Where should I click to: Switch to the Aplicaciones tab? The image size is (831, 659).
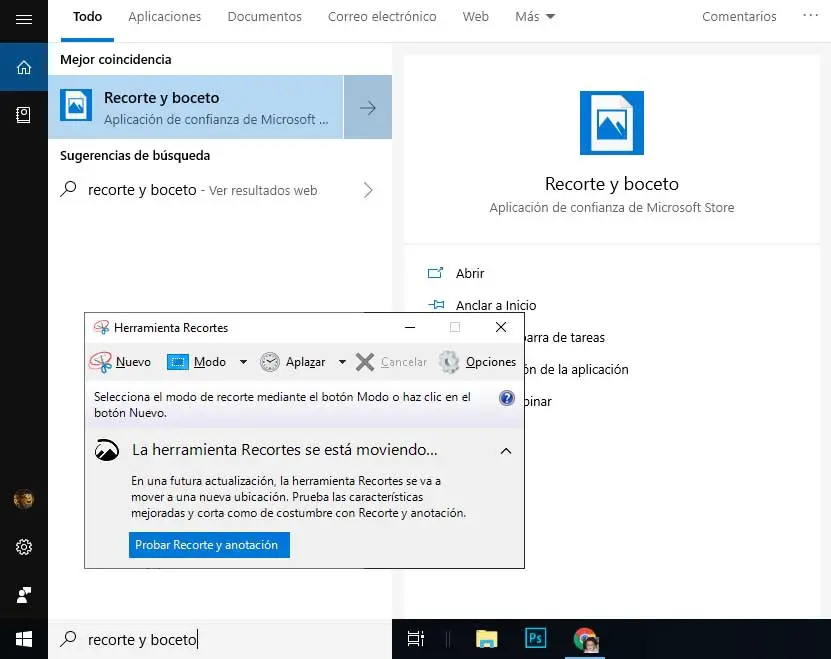click(165, 16)
